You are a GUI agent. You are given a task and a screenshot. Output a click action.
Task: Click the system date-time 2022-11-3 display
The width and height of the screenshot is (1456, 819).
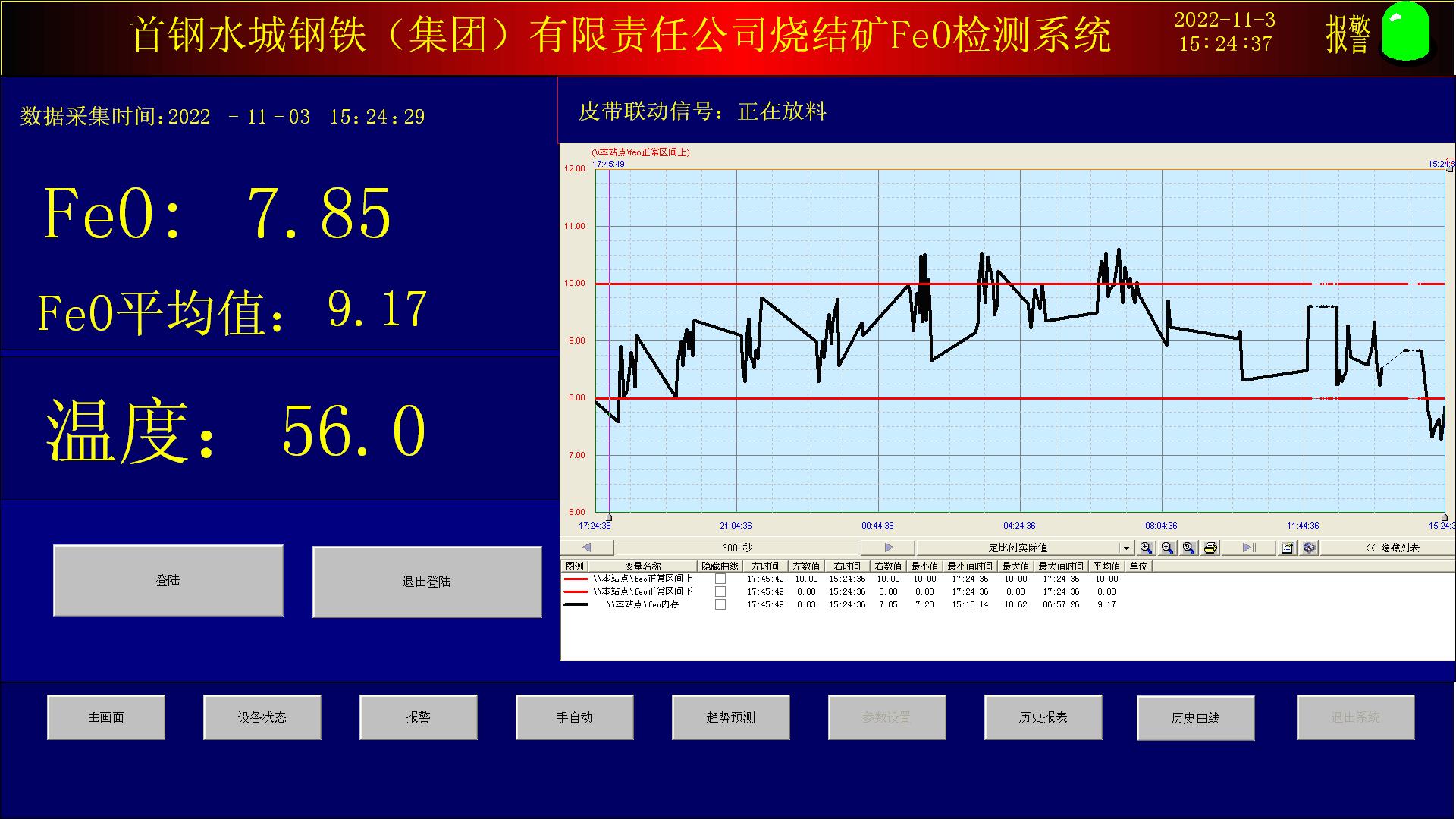click(1225, 31)
